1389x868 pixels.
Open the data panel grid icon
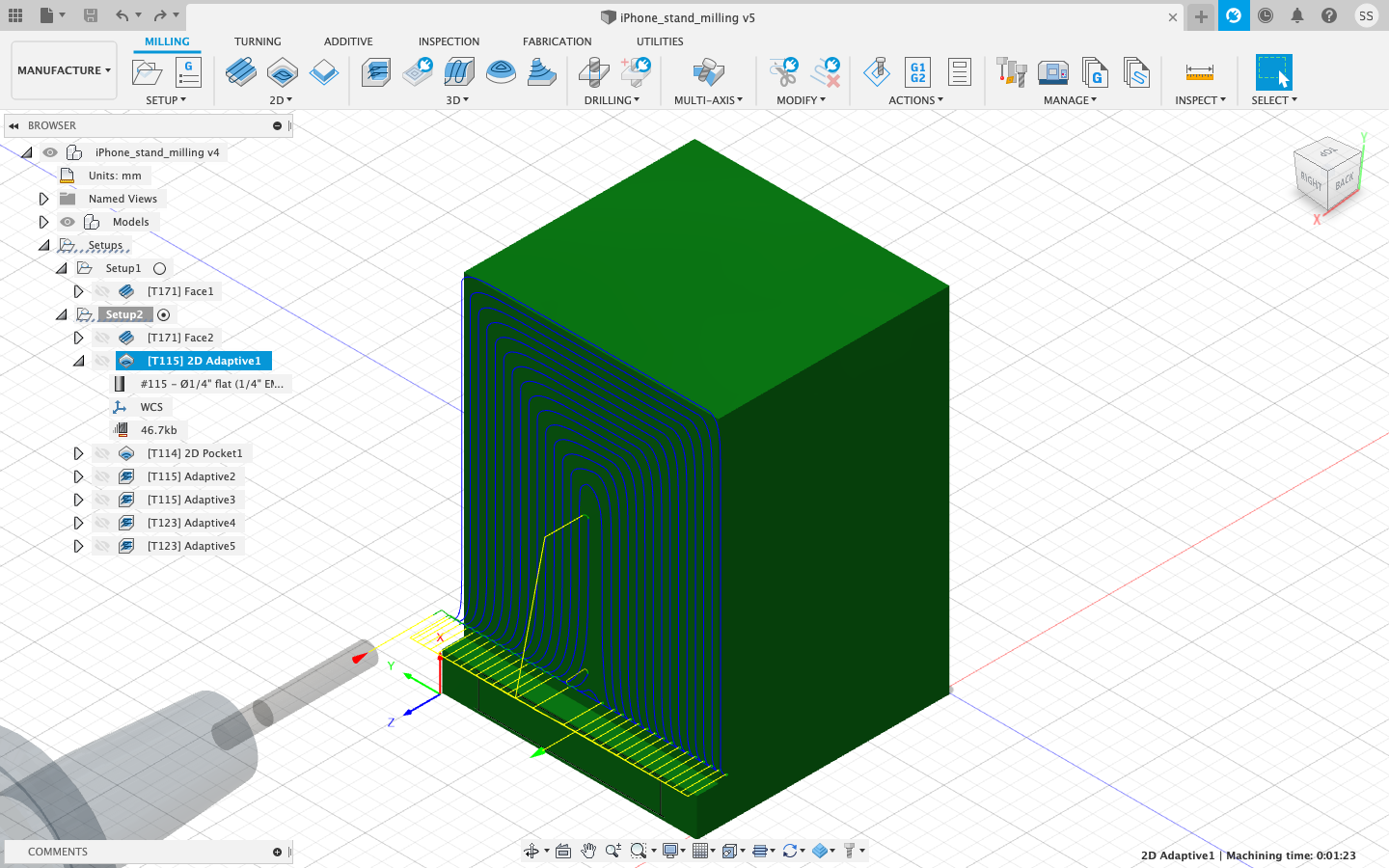15,15
